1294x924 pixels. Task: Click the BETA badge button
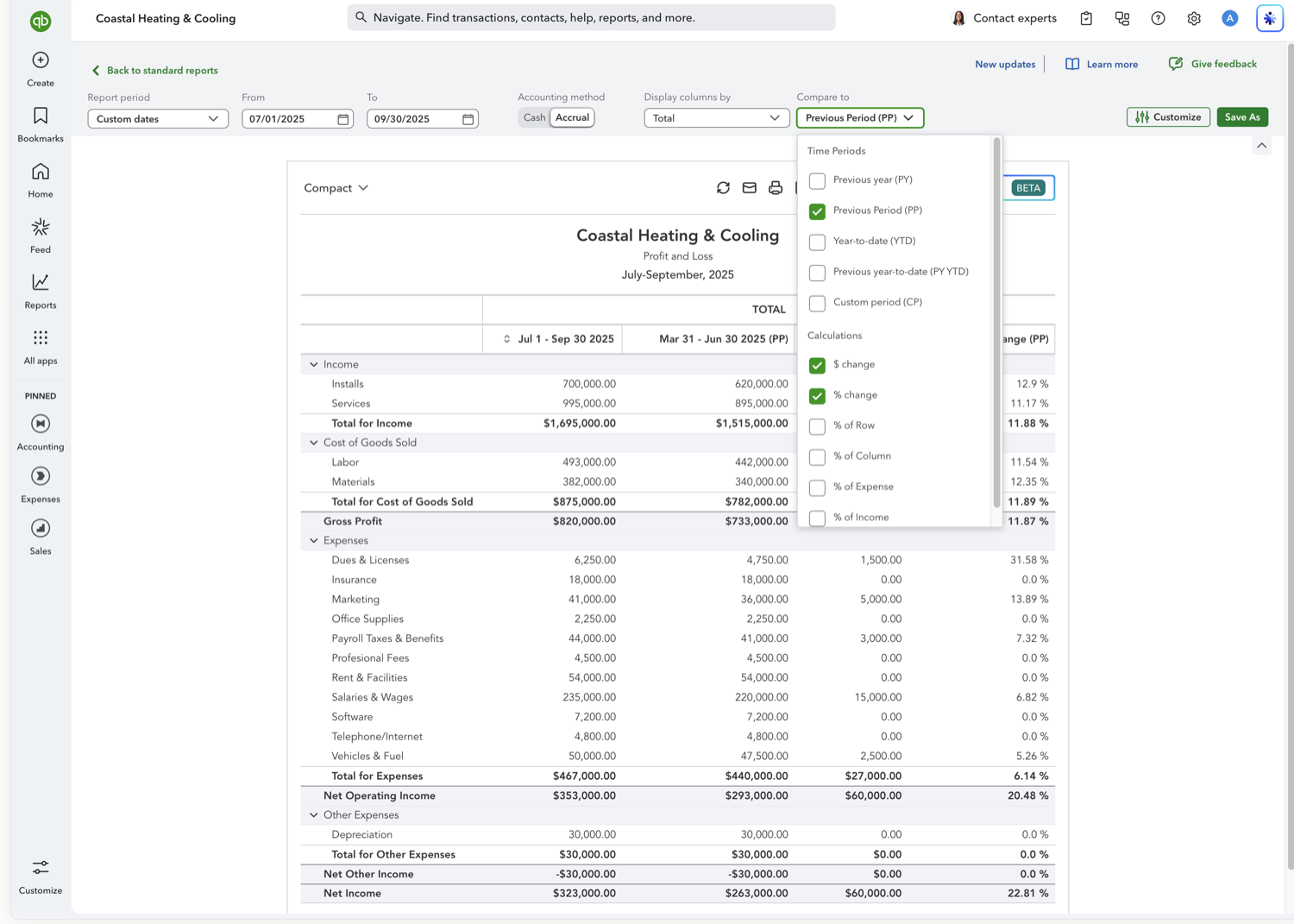[1028, 188]
